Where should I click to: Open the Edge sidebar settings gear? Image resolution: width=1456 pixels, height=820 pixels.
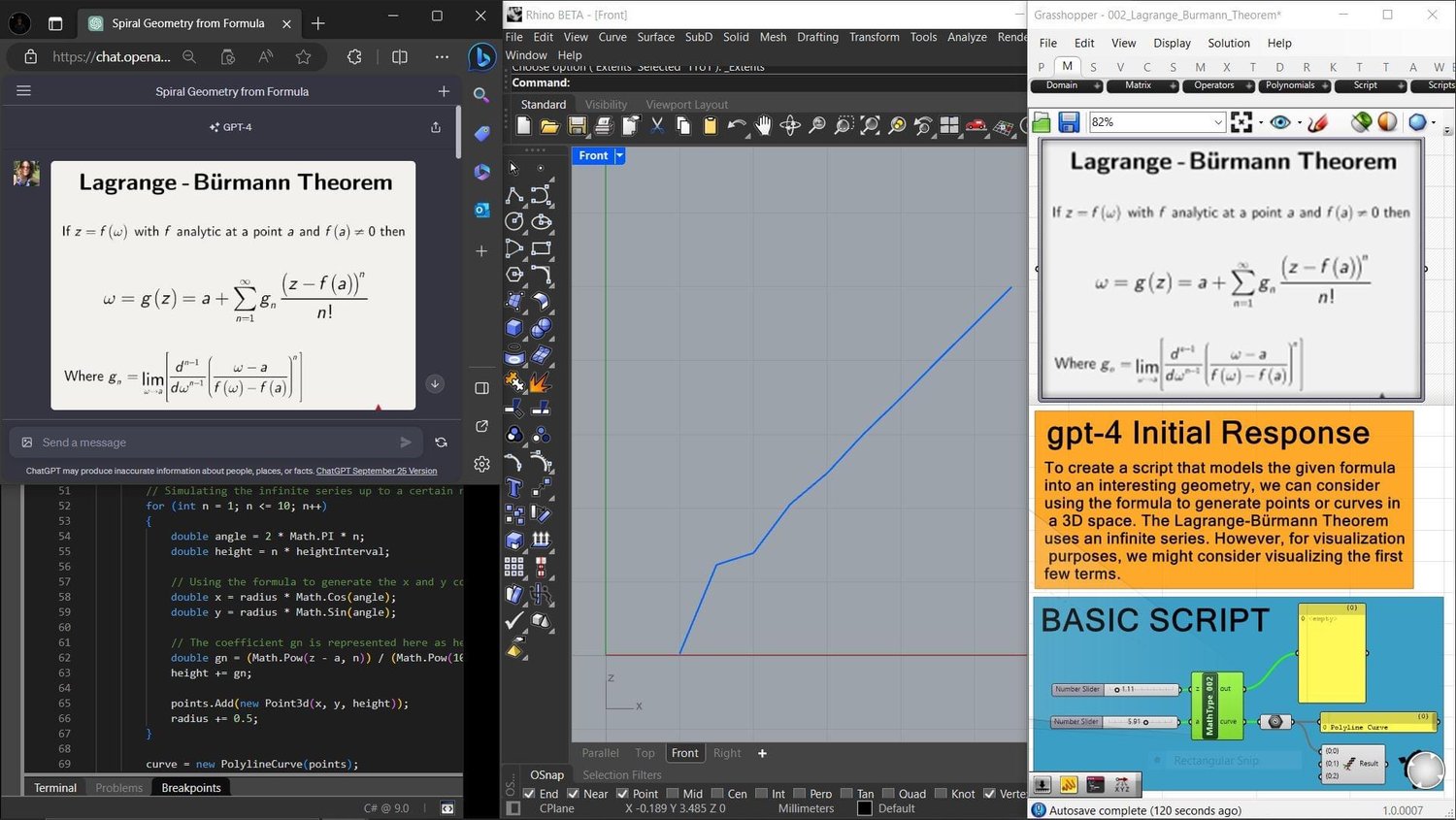click(481, 464)
